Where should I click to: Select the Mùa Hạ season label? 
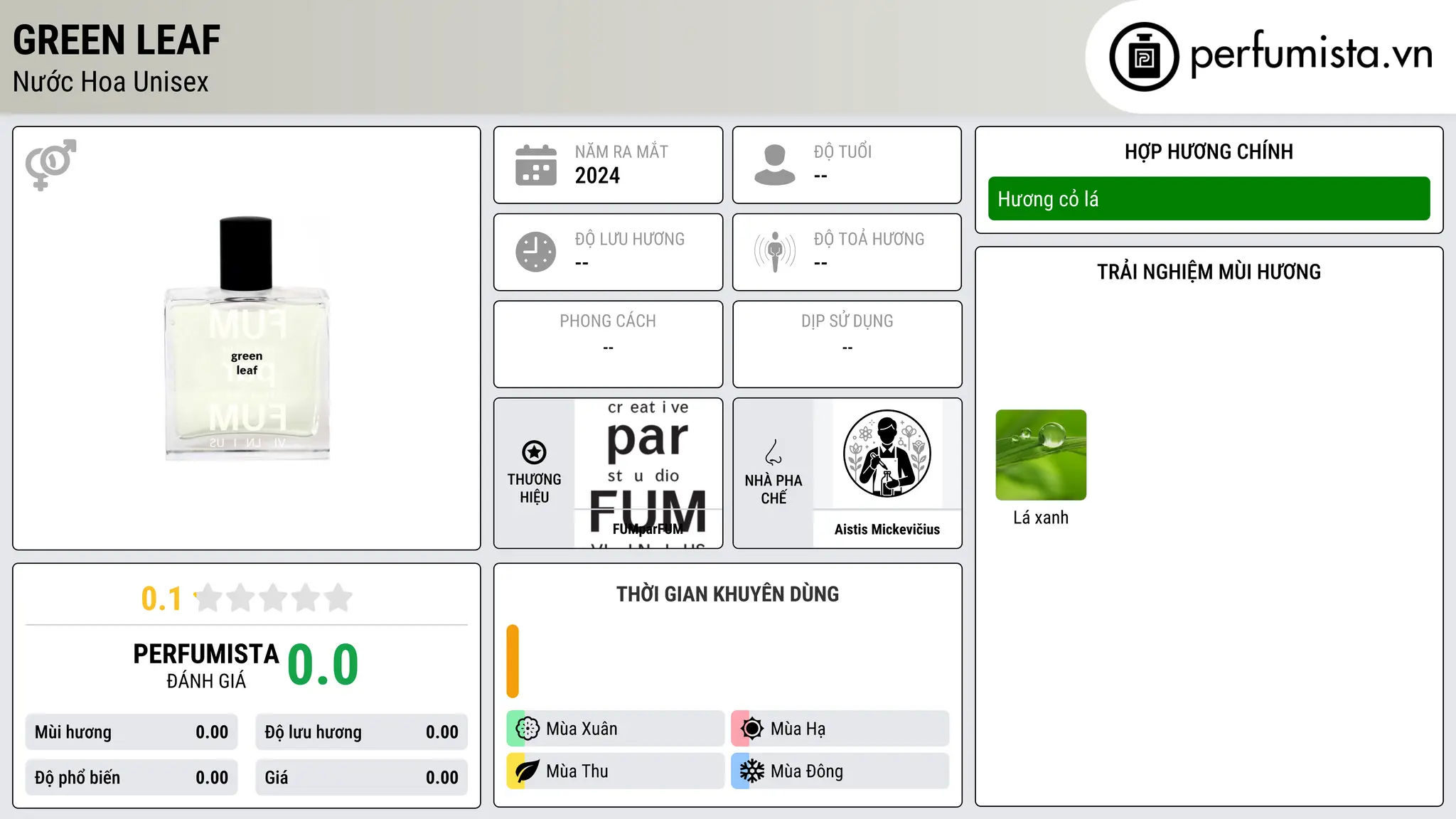click(798, 729)
